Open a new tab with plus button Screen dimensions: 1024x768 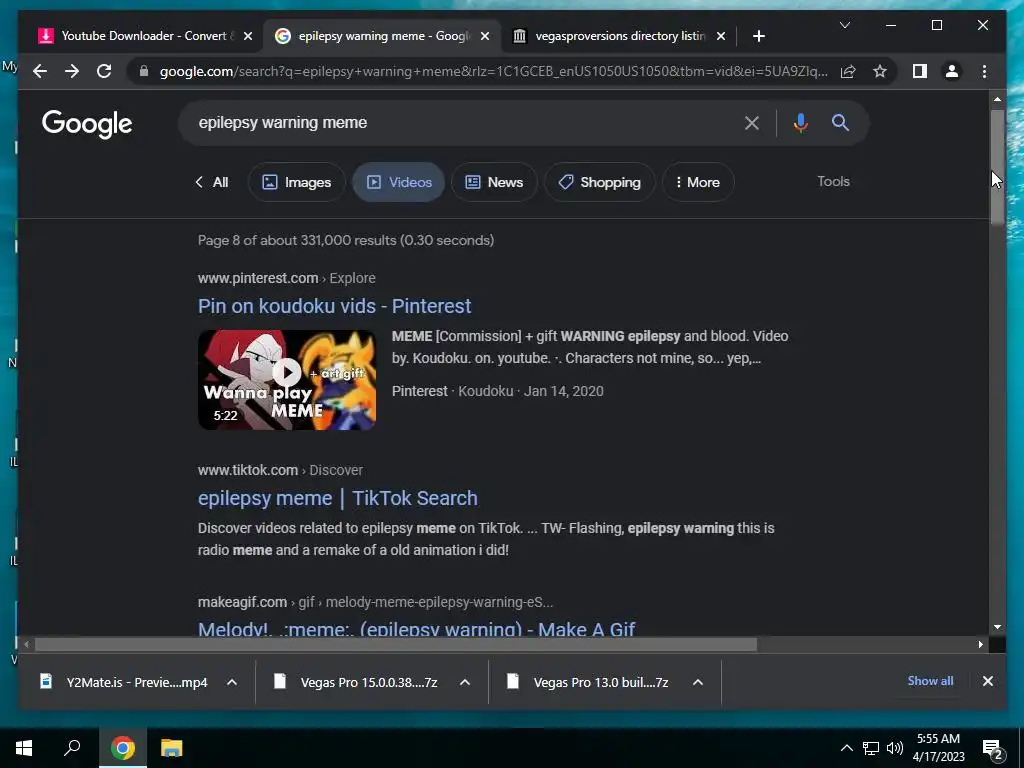[x=758, y=36]
